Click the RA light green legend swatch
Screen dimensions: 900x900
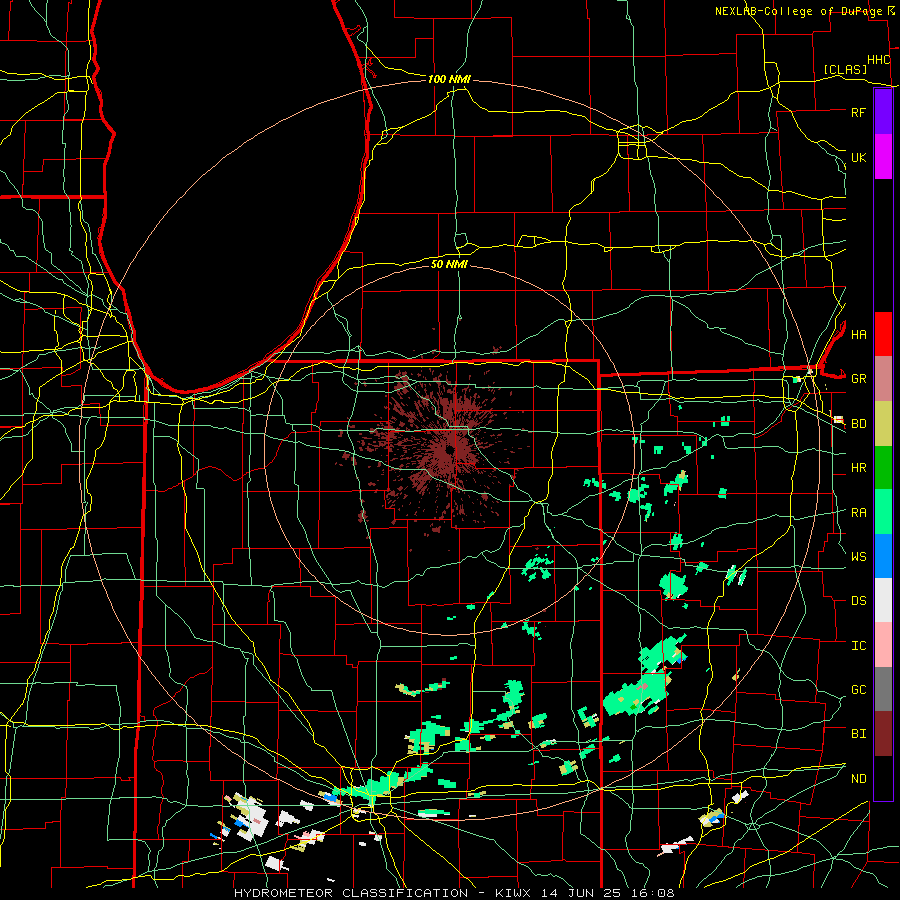coord(883,512)
